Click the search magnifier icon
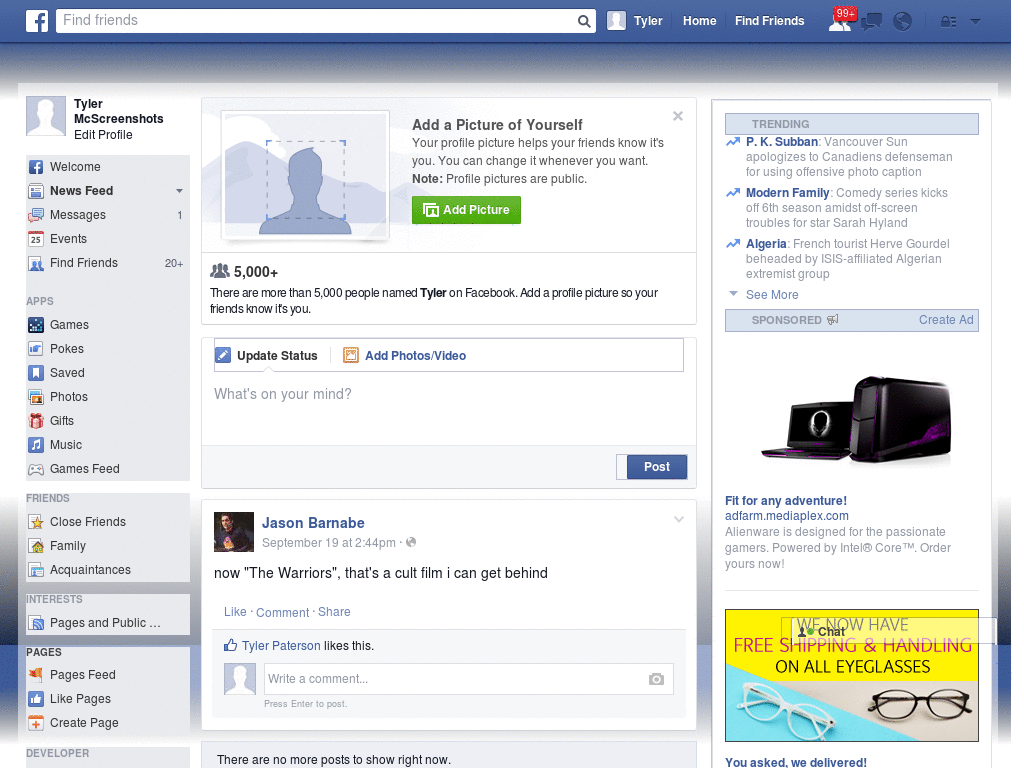The height and width of the screenshot is (768, 1024). pos(584,22)
